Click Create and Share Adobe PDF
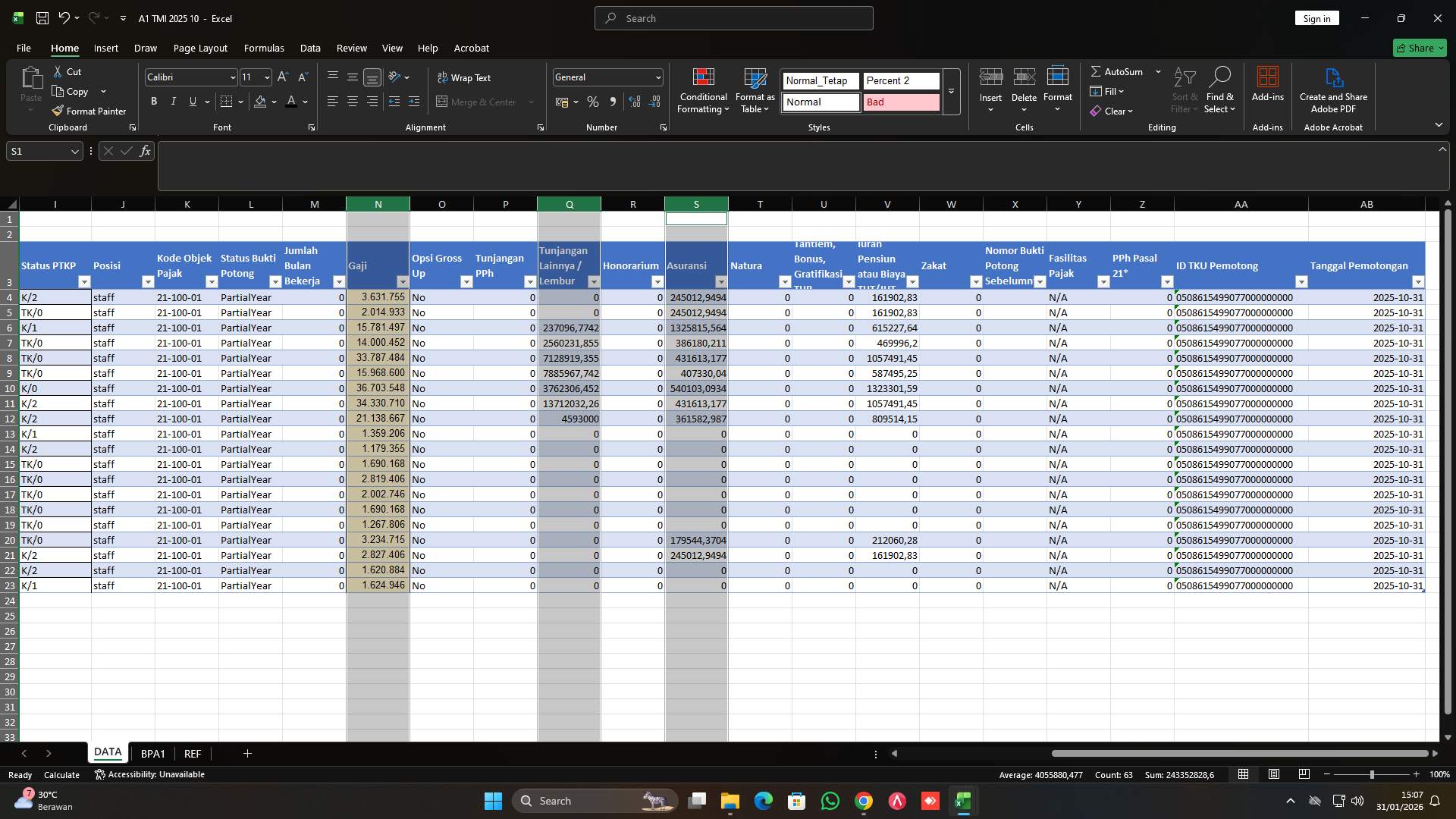 pyautogui.click(x=1333, y=89)
